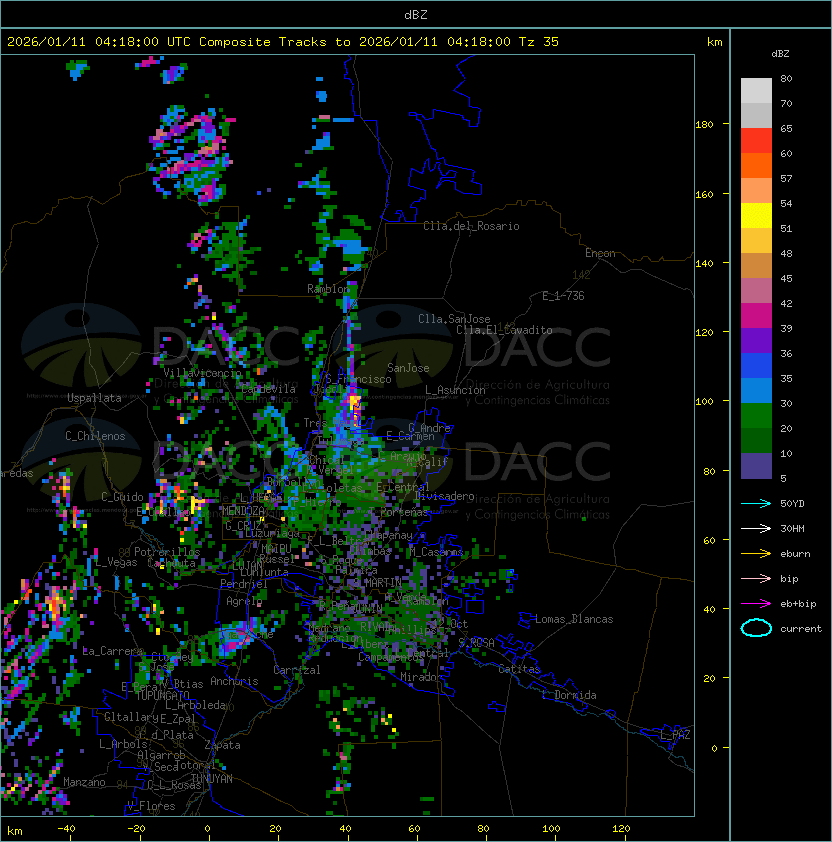The height and width of the screenshot is (842, 832).
Task: Pick the magenta 39-42 dBZ swatch
Action: coord(756,315)
